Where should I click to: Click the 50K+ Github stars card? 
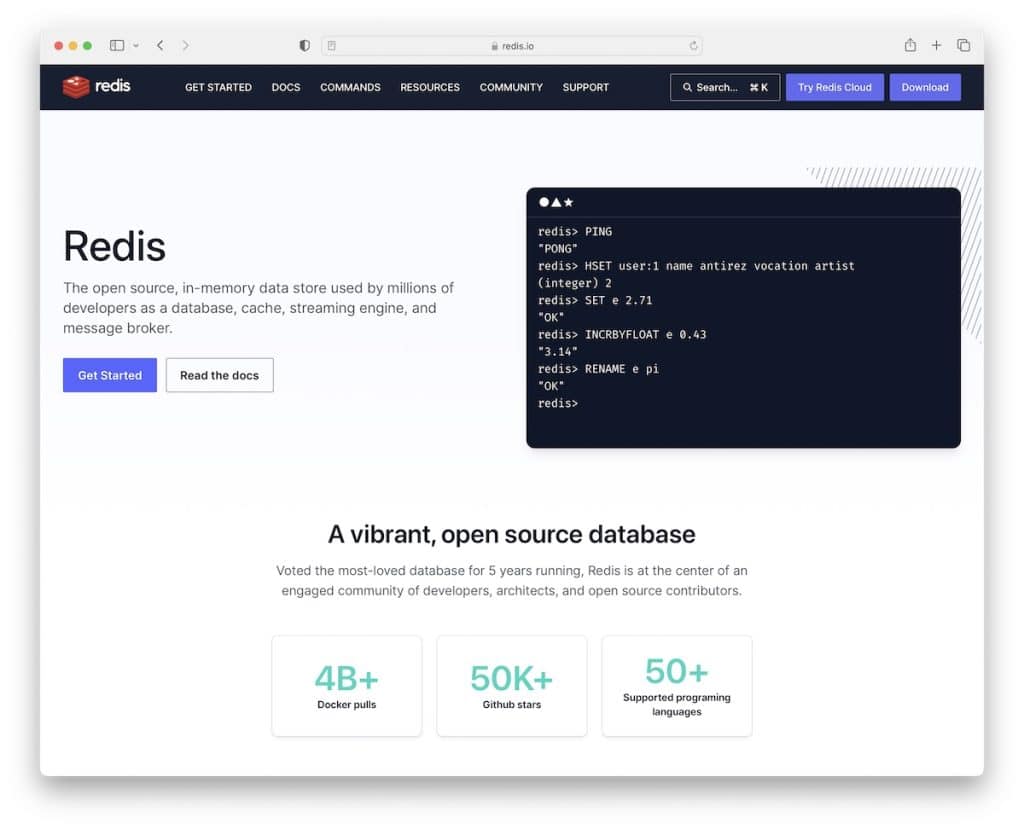(x=512, y=686)
